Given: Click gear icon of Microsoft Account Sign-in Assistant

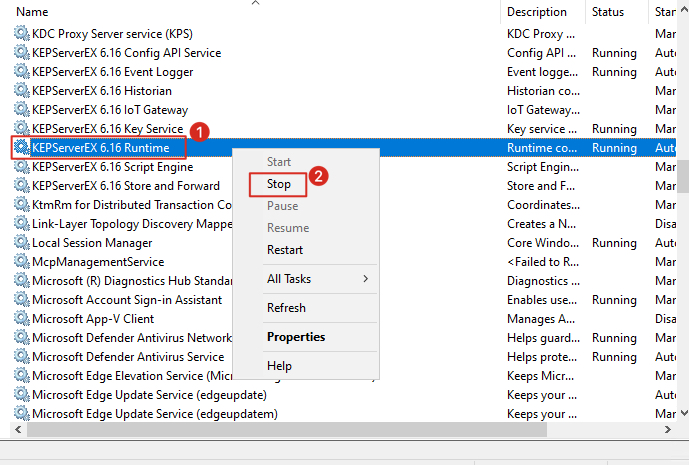Looking at the screenshot, I should pos(22,299).
